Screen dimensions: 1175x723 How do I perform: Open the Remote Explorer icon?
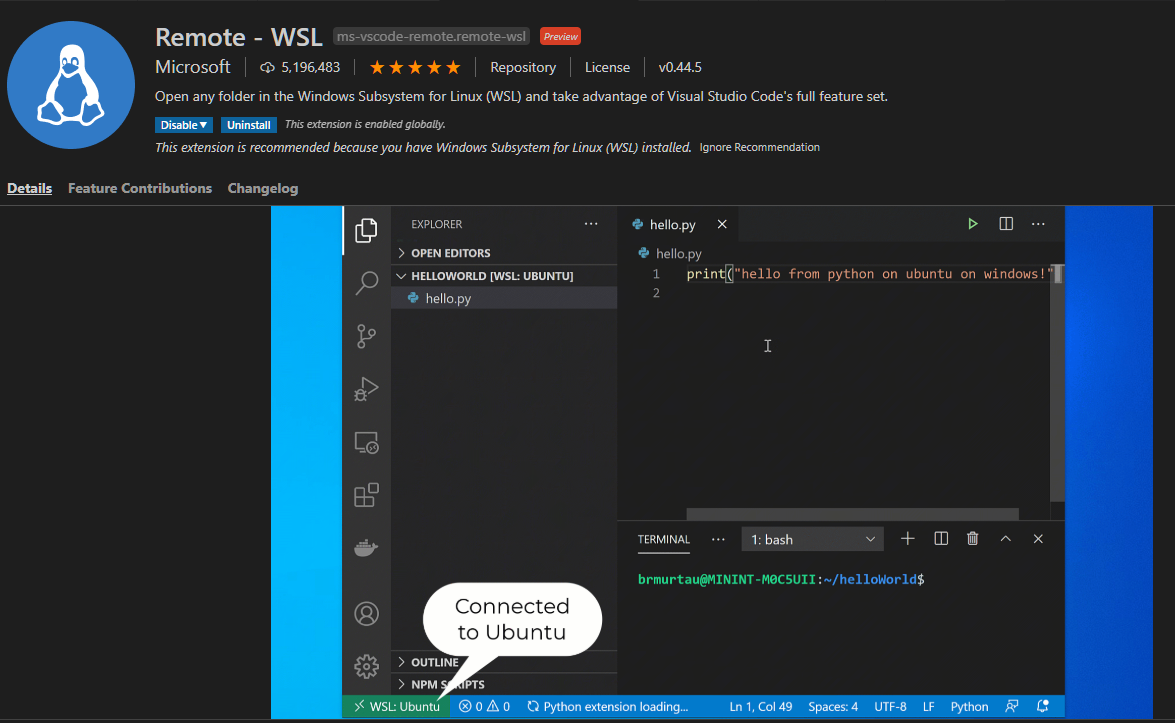coord(366,442)
